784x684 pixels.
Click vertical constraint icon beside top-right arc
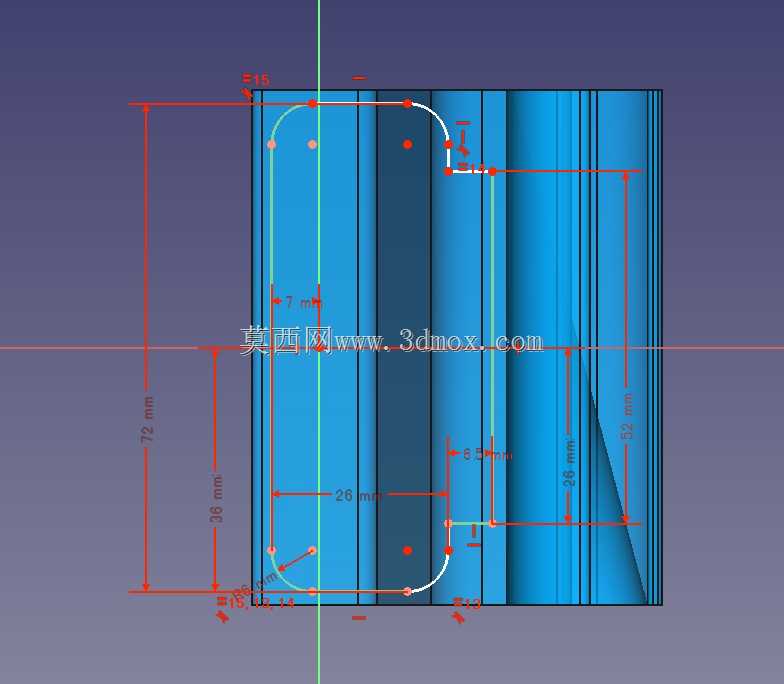(x=462, y=137)
